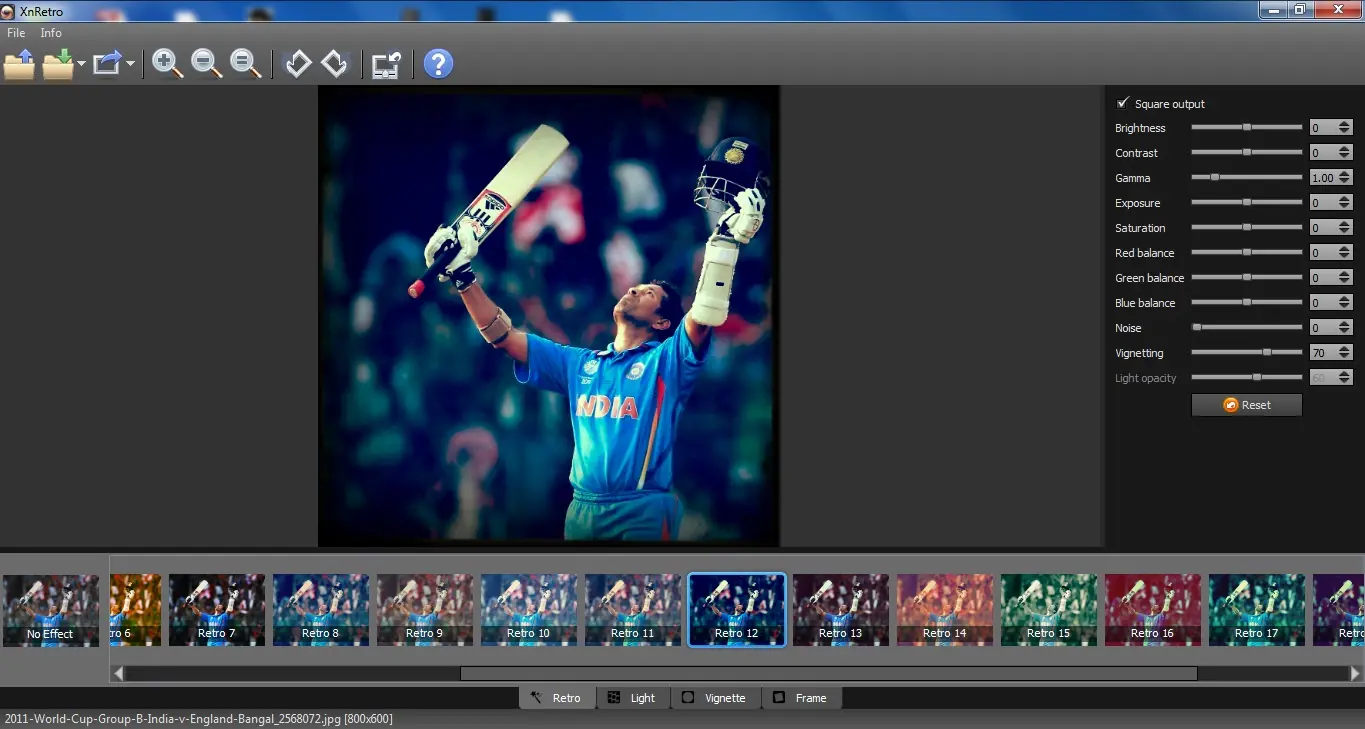Screen dimensions: 1365x729
Task: Expand the dropdown arrow beside save icon
Action: pos(82,65)
